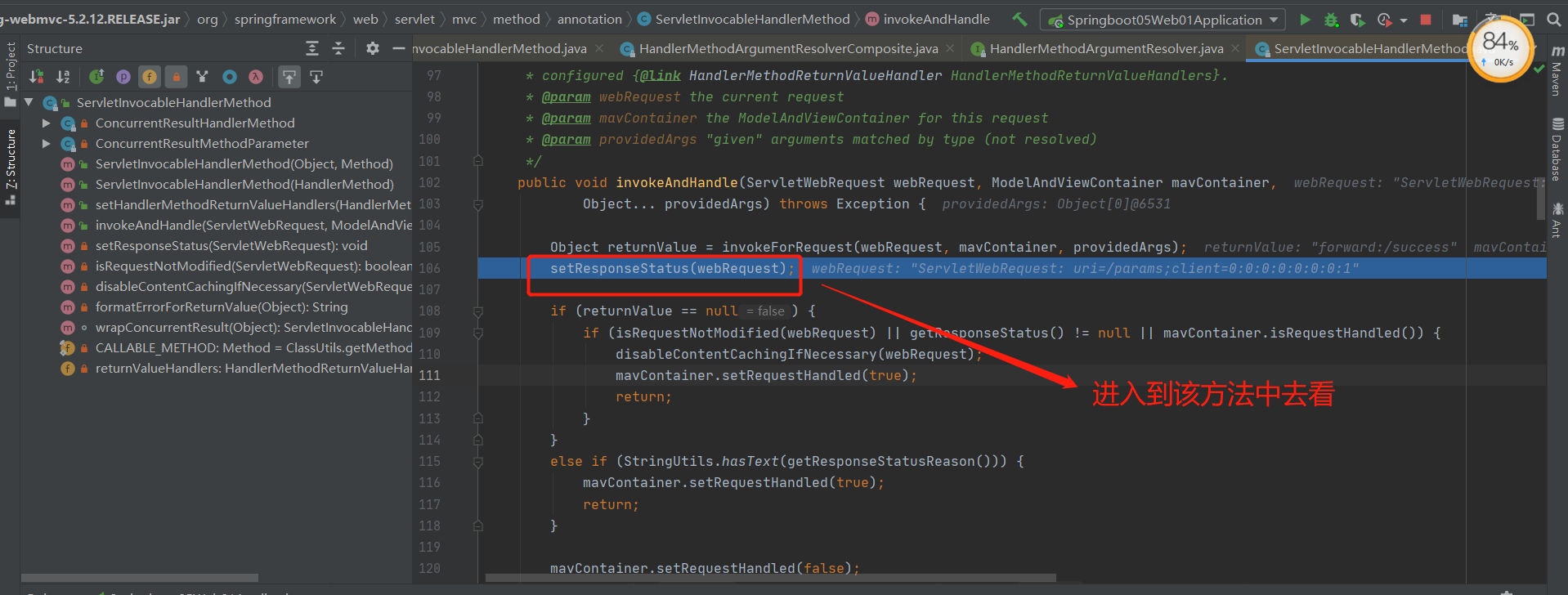Close HandlerMethodArgumentResolverComposite.java tab
The height and width of the screenshot is (595, 1568).
click(x=950, y=49)
